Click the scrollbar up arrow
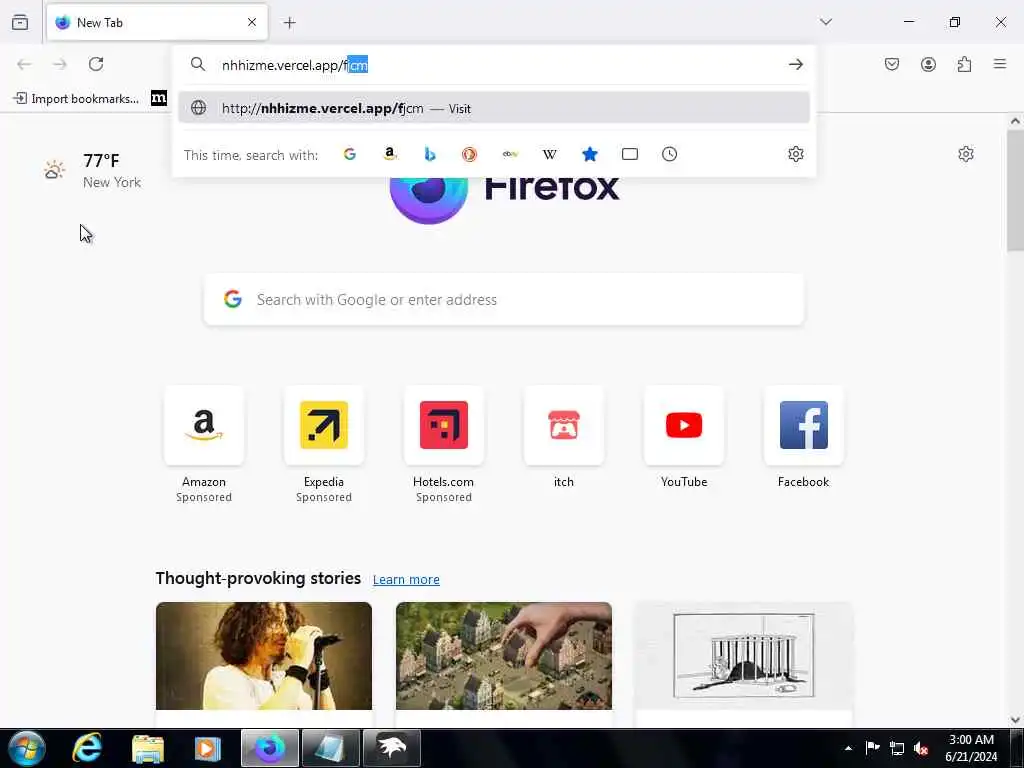Screen dimensions: 1024x768 tap(1015, 121)
